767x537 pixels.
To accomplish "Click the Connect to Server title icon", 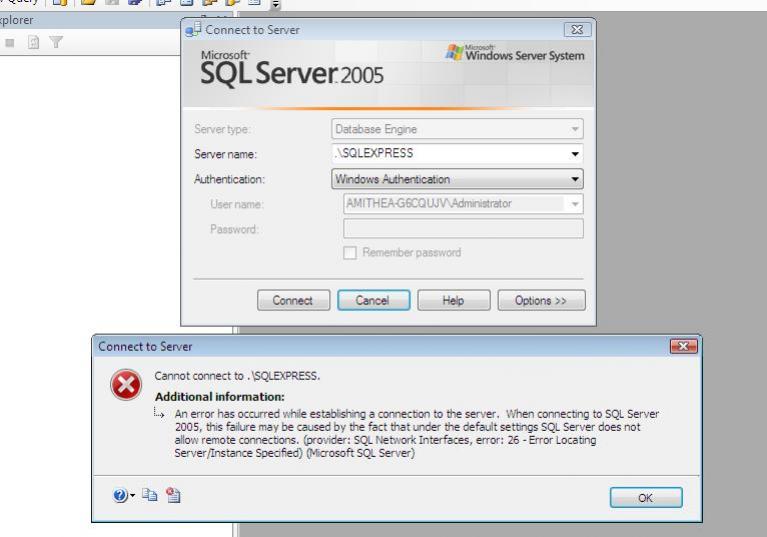I will (x=193, y=29).
